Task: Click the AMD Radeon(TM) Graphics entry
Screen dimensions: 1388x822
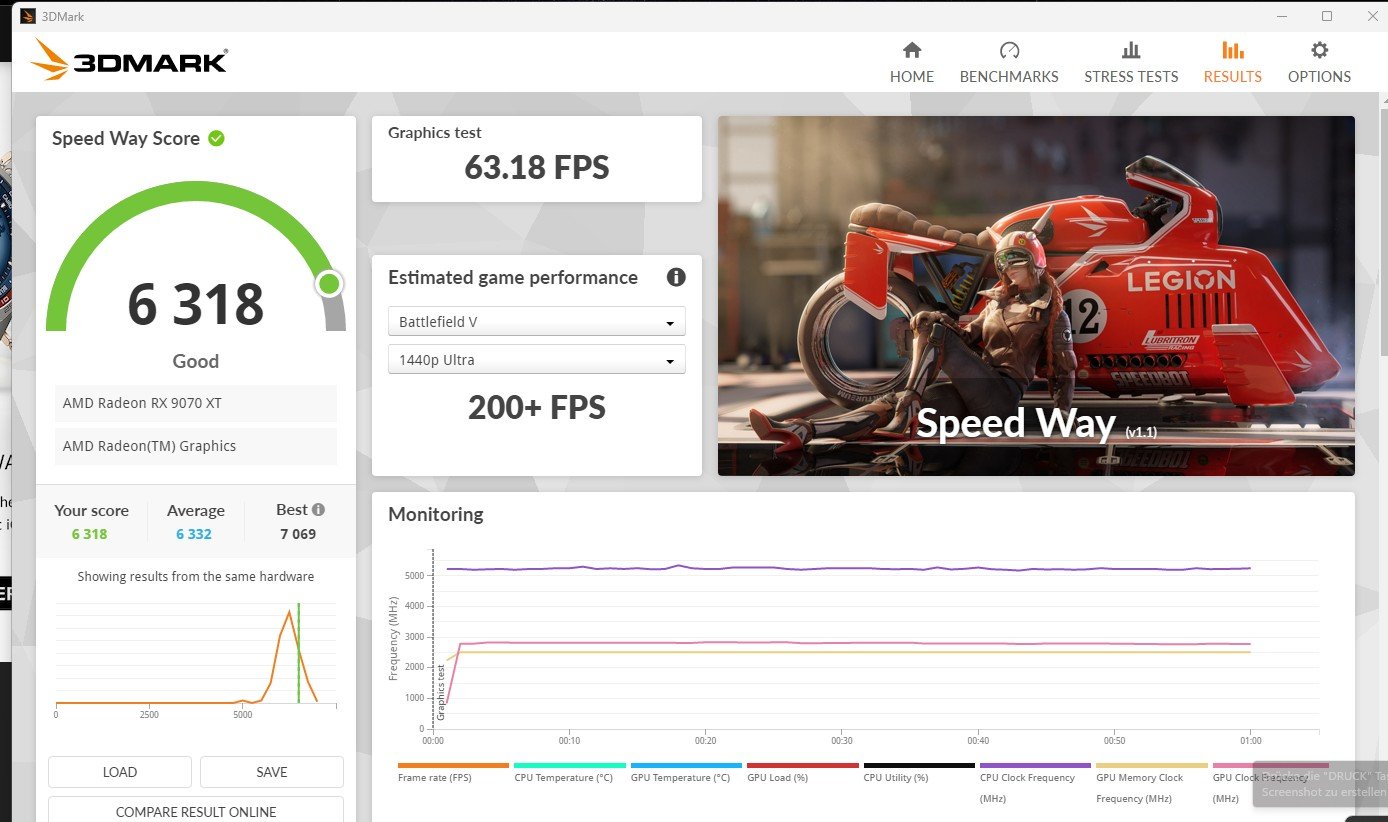Action: pyautogui.click(x=196, y=446)
